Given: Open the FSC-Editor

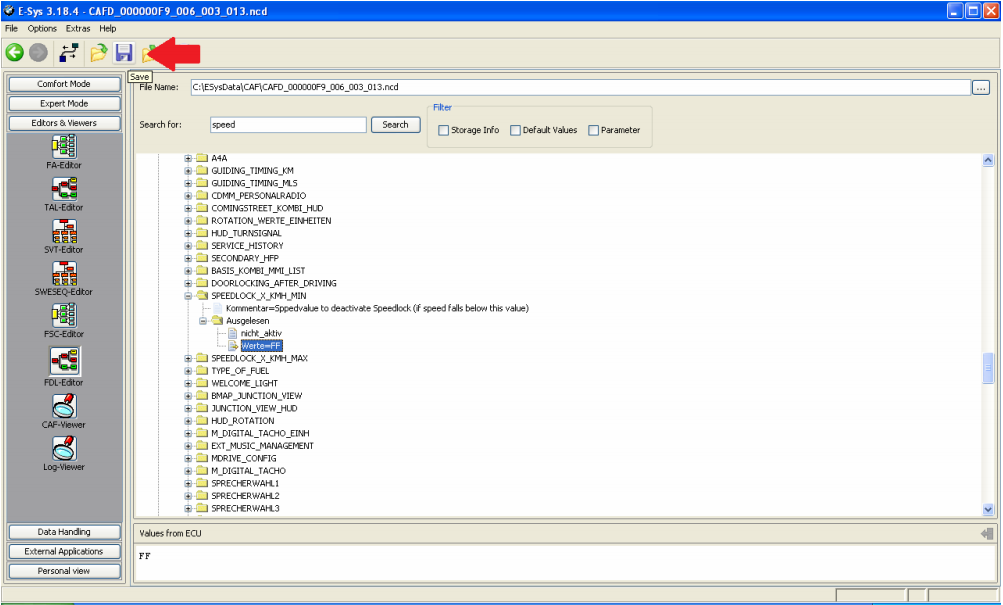Looking at the screenshot, I should 64,315.
